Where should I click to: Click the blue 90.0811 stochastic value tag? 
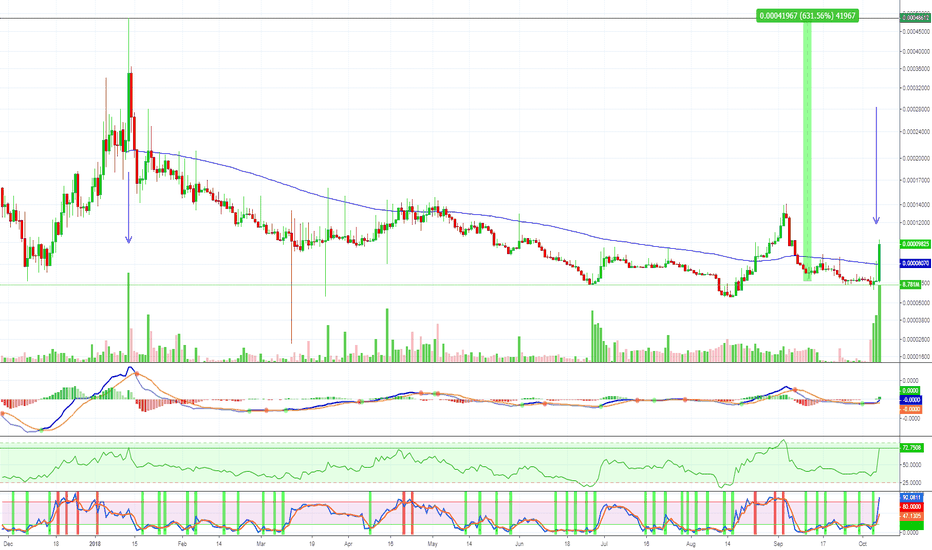coord(912,498)
